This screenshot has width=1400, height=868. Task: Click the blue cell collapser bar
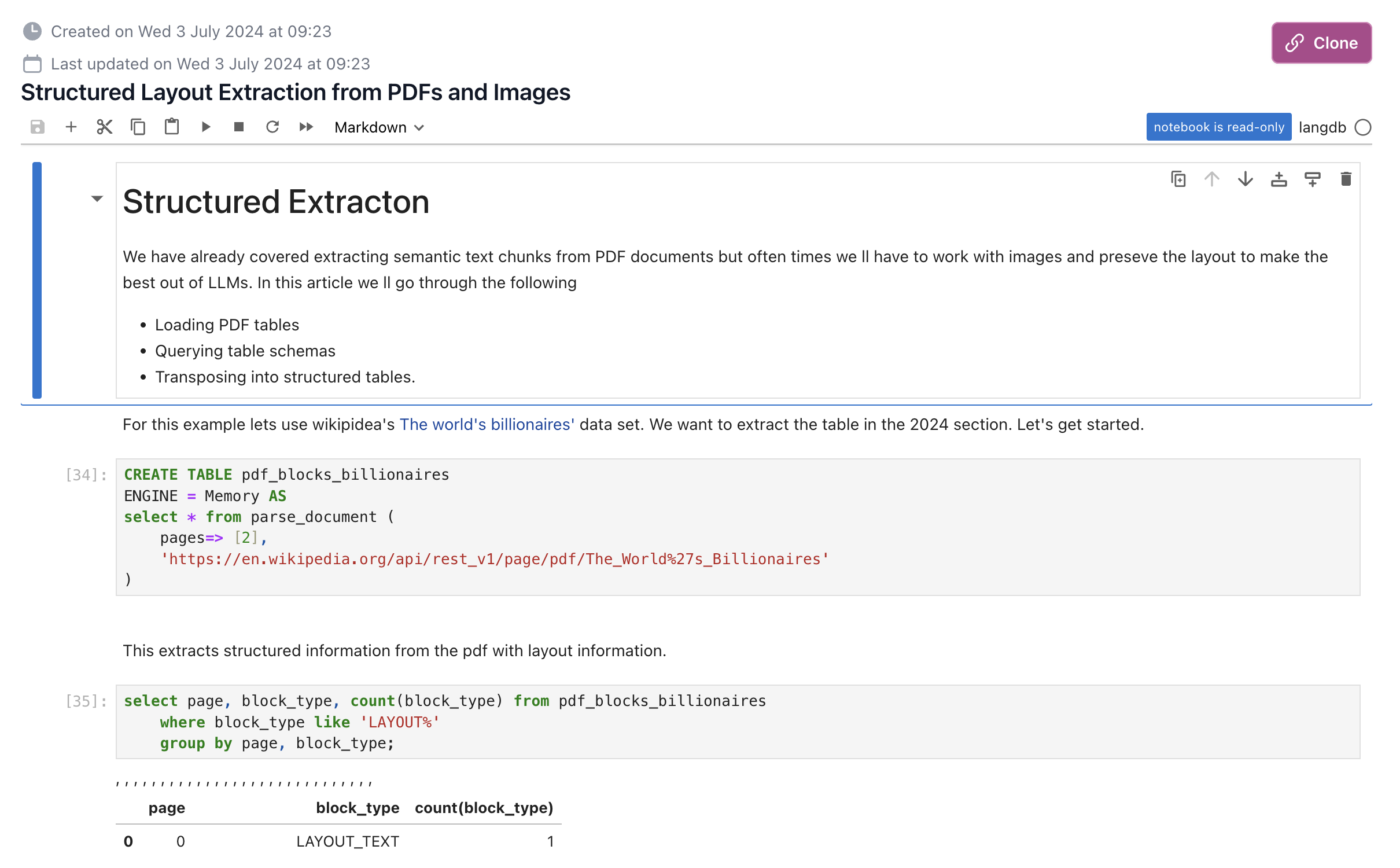pyautogui.click(x=37, y=280)
